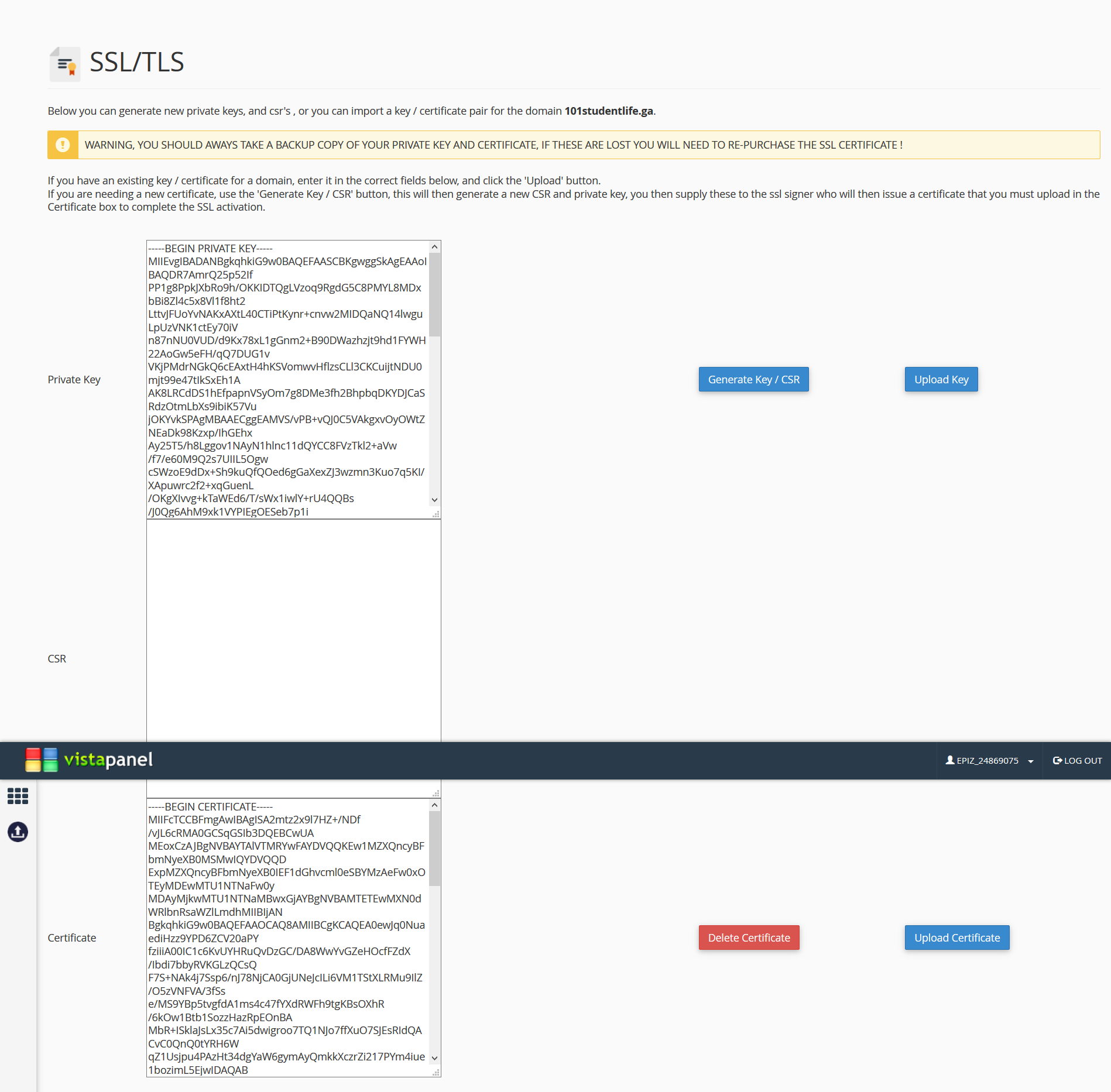
Task: Click inside the Private Key text area
Action: click(287, 379)
